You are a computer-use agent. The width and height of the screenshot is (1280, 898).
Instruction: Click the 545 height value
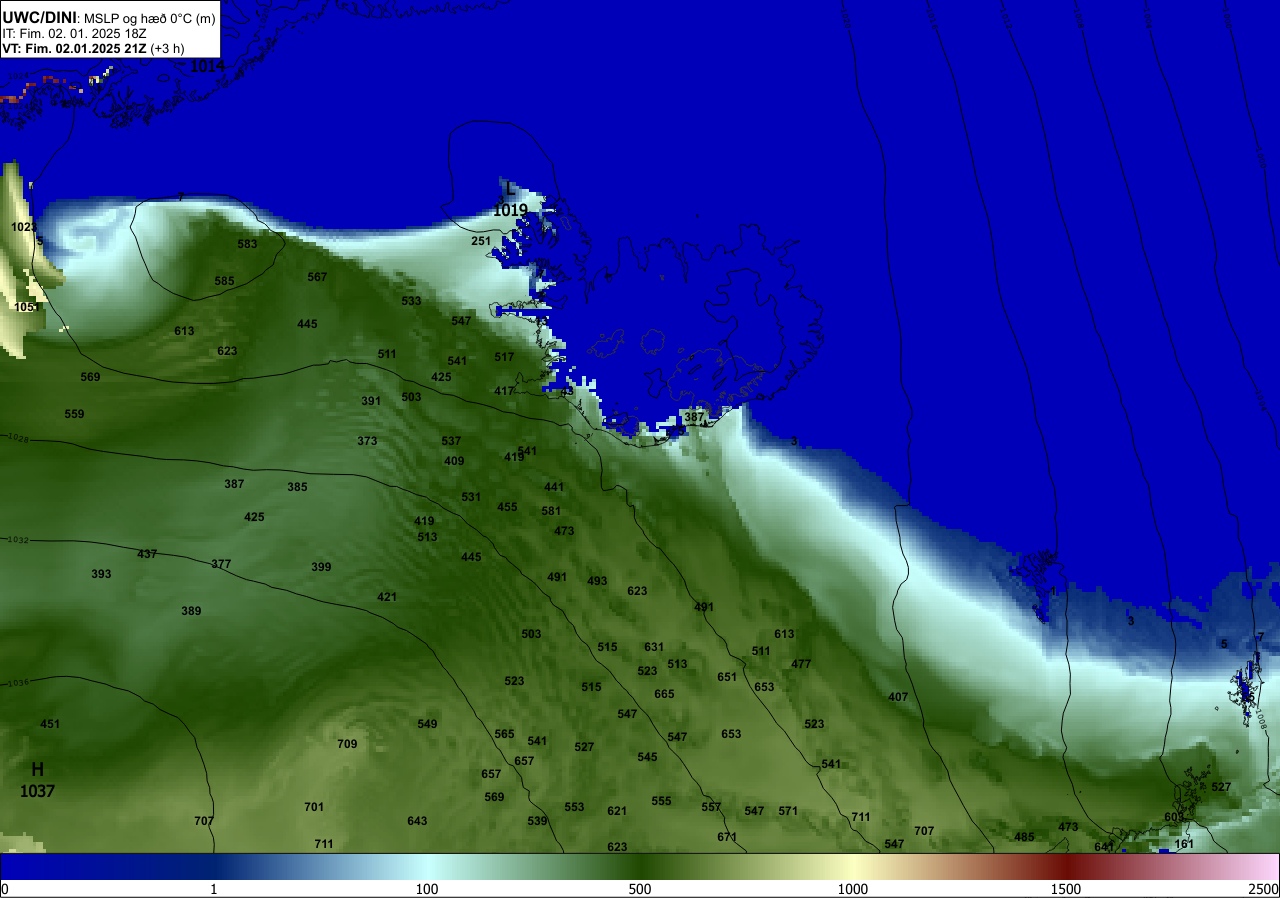pyautogui.click(x=647, y=757)
